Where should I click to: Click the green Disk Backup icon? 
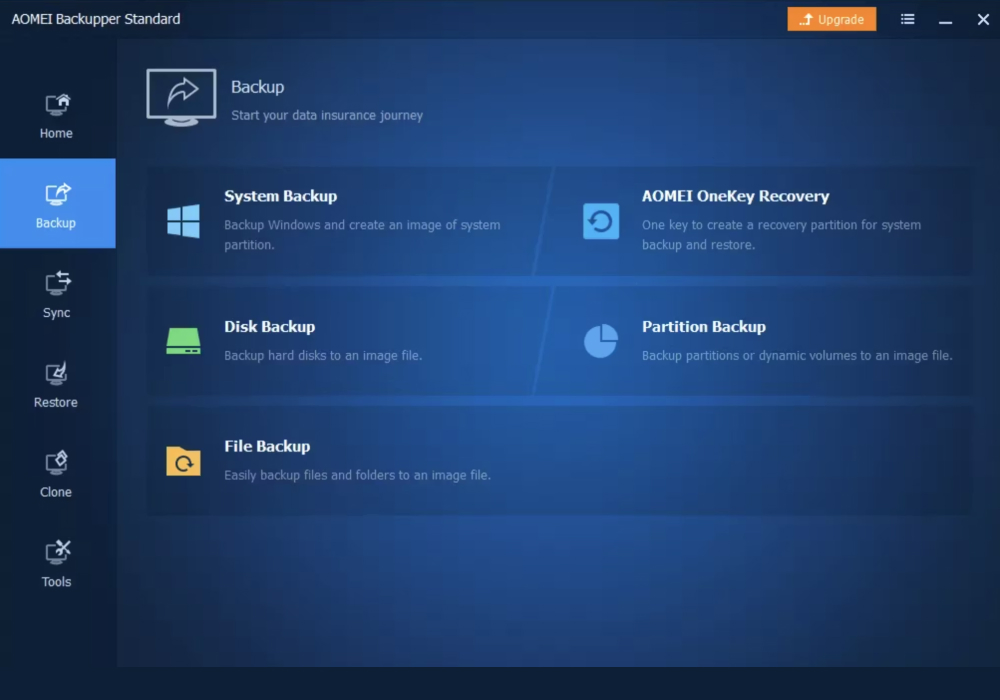[183, 341]
